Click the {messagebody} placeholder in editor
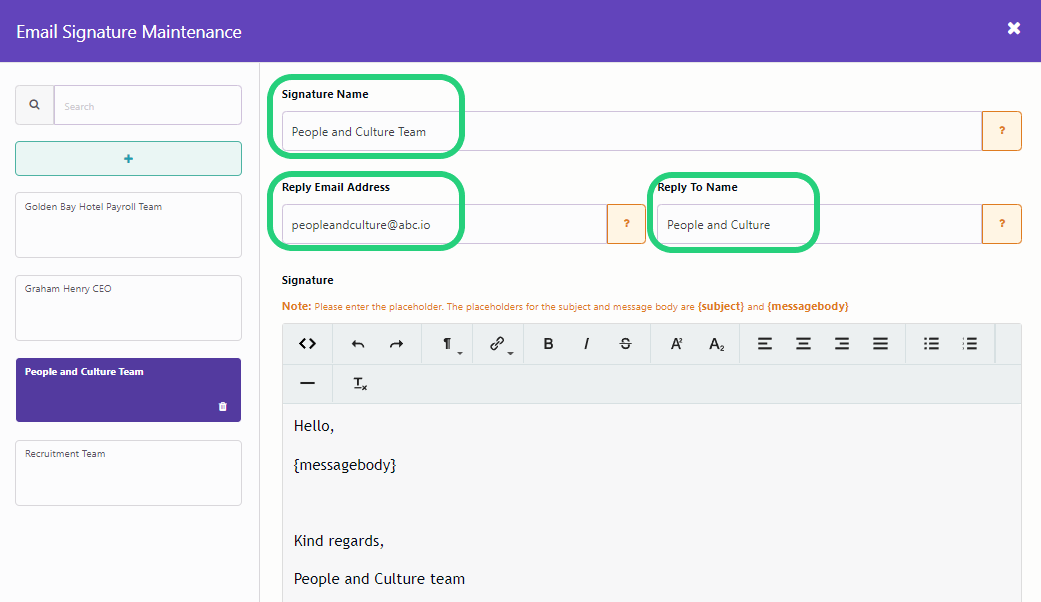The image size is (1041, 602). tap(345, 465)
